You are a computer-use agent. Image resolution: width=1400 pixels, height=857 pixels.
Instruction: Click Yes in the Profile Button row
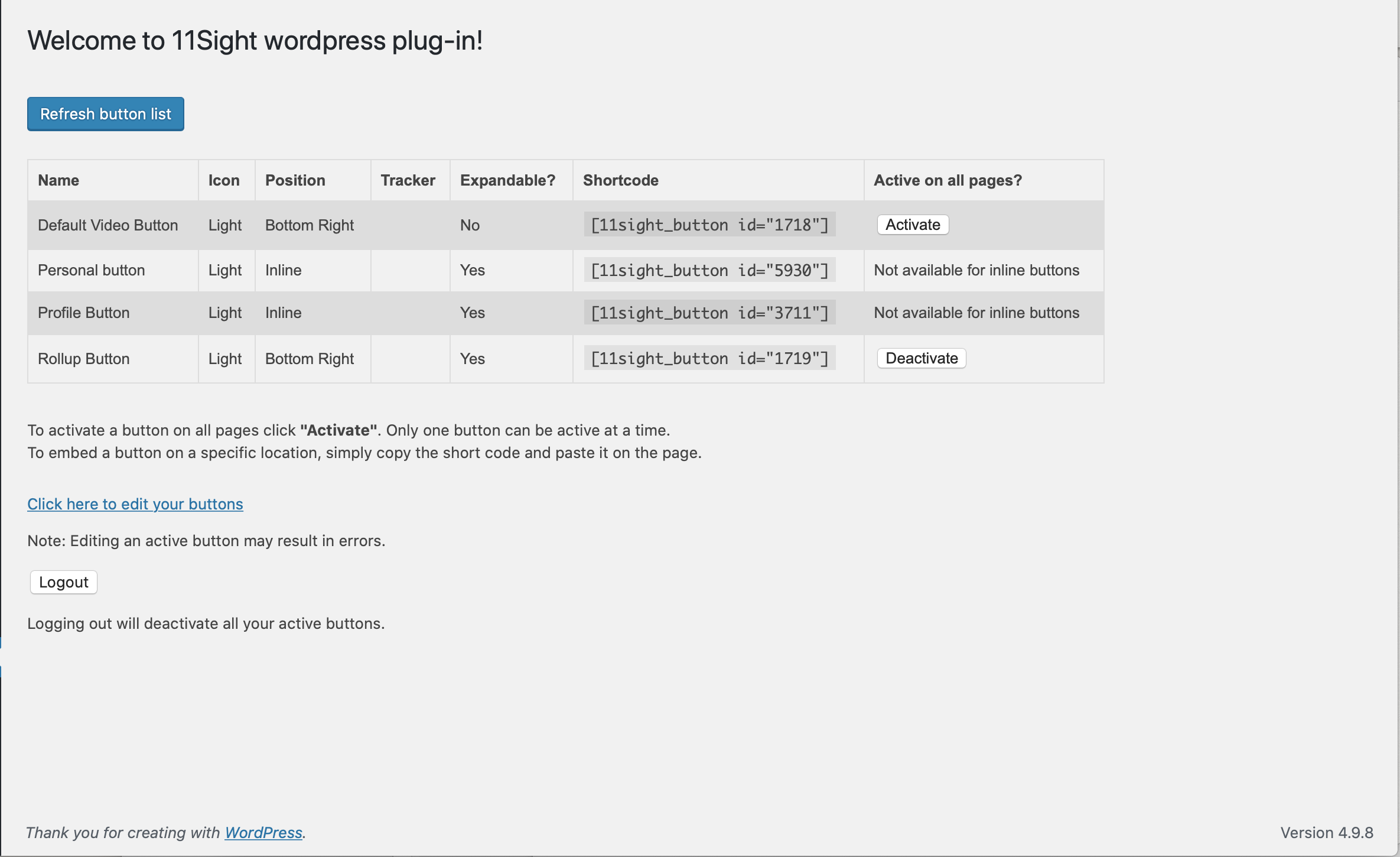point(473,313)
